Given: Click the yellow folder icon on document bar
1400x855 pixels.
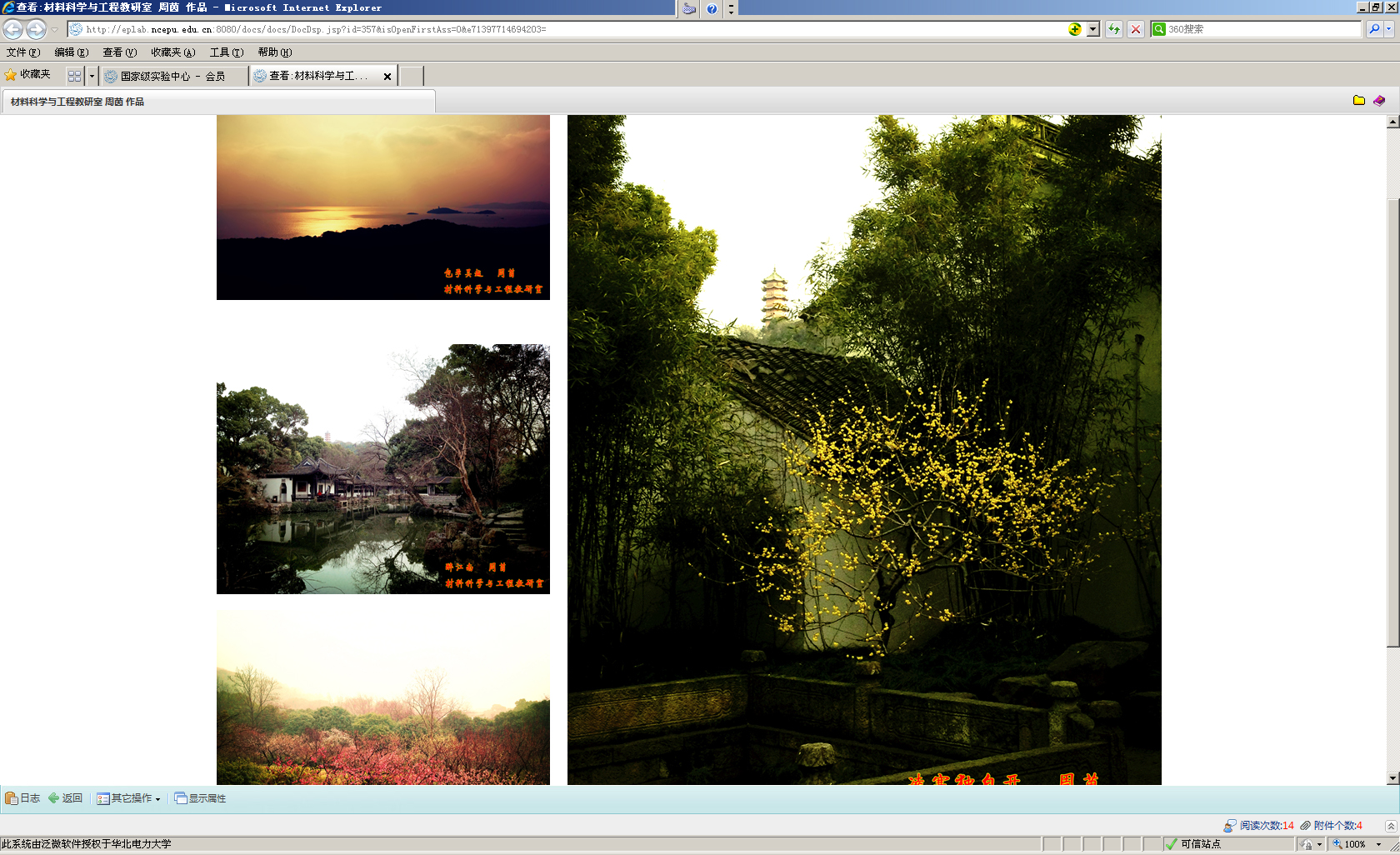Looking at the screenshot, I should coord(1359,101).
